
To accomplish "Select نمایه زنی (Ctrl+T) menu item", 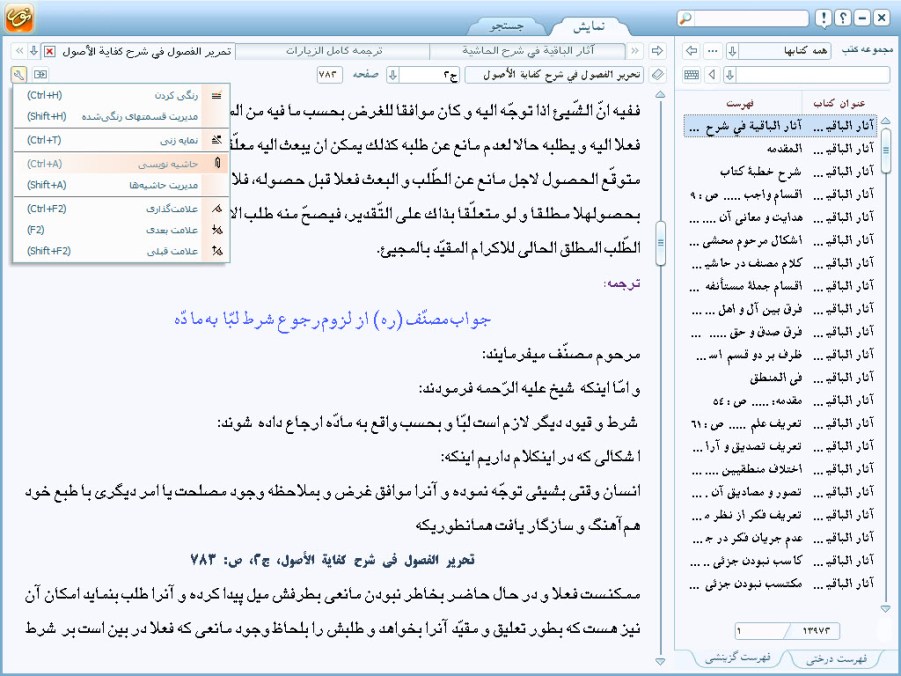I will point(121,140).
